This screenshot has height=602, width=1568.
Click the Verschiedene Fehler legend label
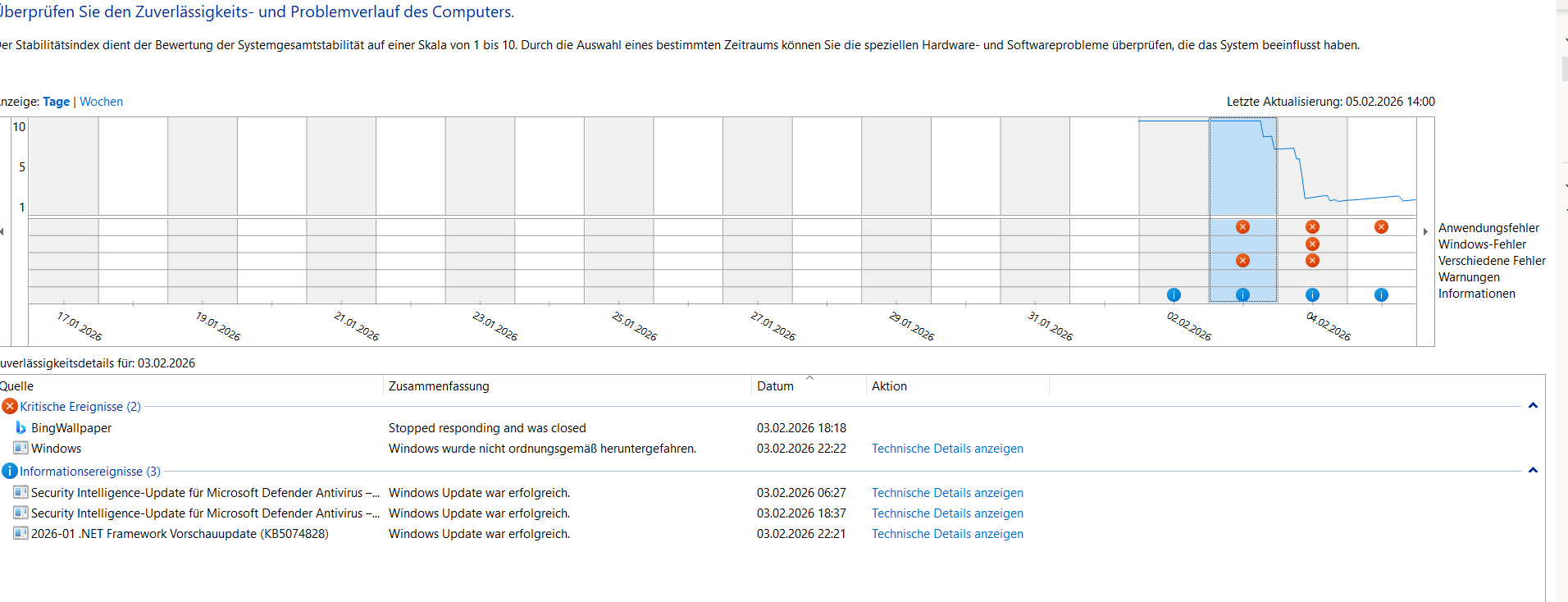tap(1492, 261)
